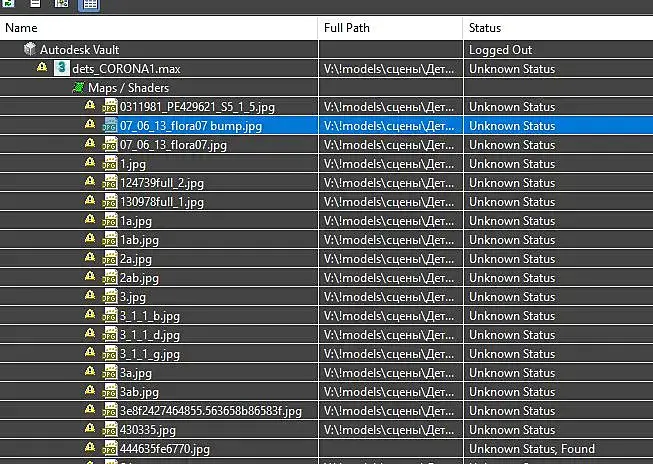Viewport: 653px width, 464px height.
Task: Click the warning icon beside 3_1_1_d.jpg
Action: click(x=90, y=333)
